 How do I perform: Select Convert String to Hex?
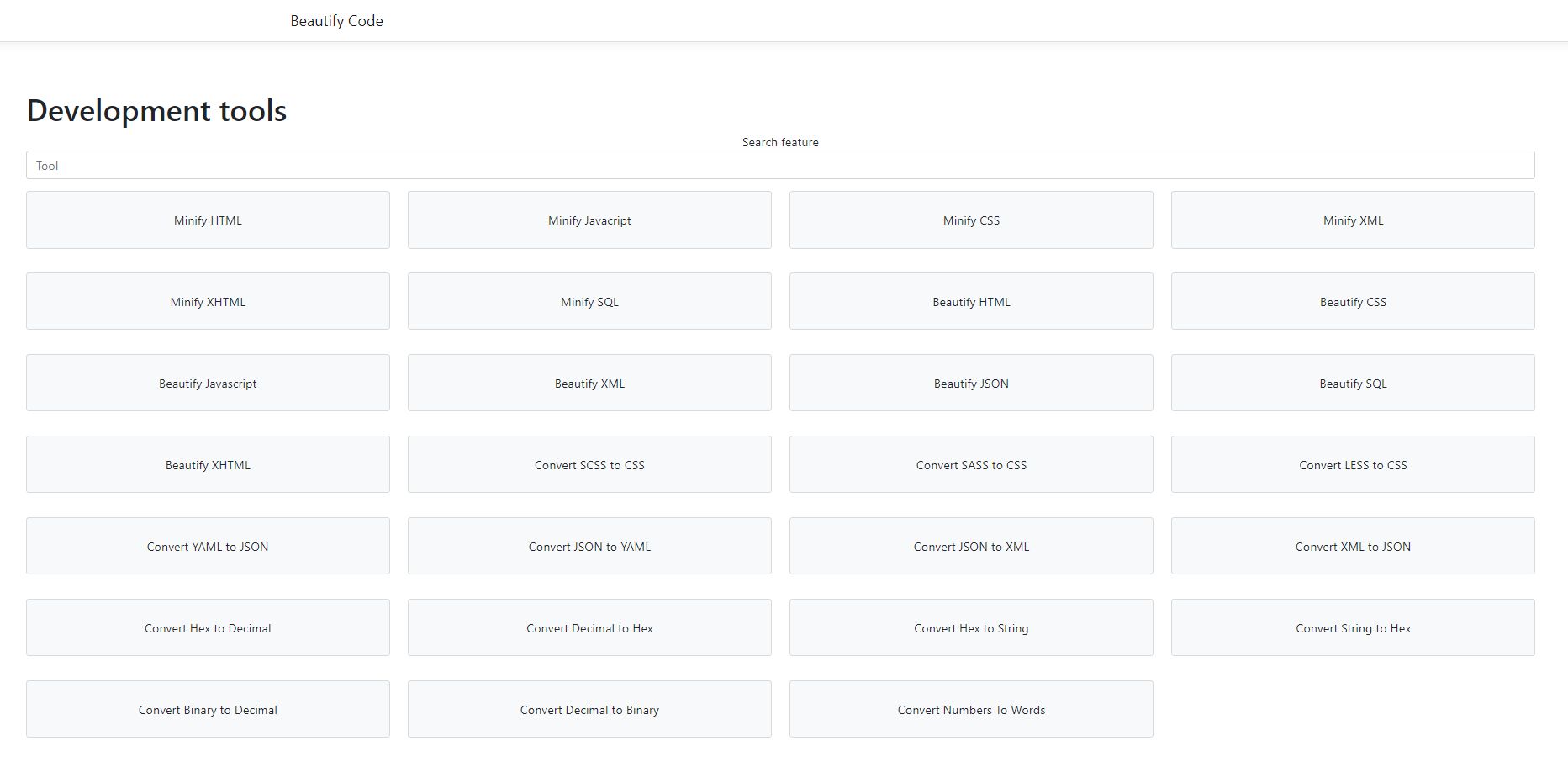click(x=1352, y=627)
